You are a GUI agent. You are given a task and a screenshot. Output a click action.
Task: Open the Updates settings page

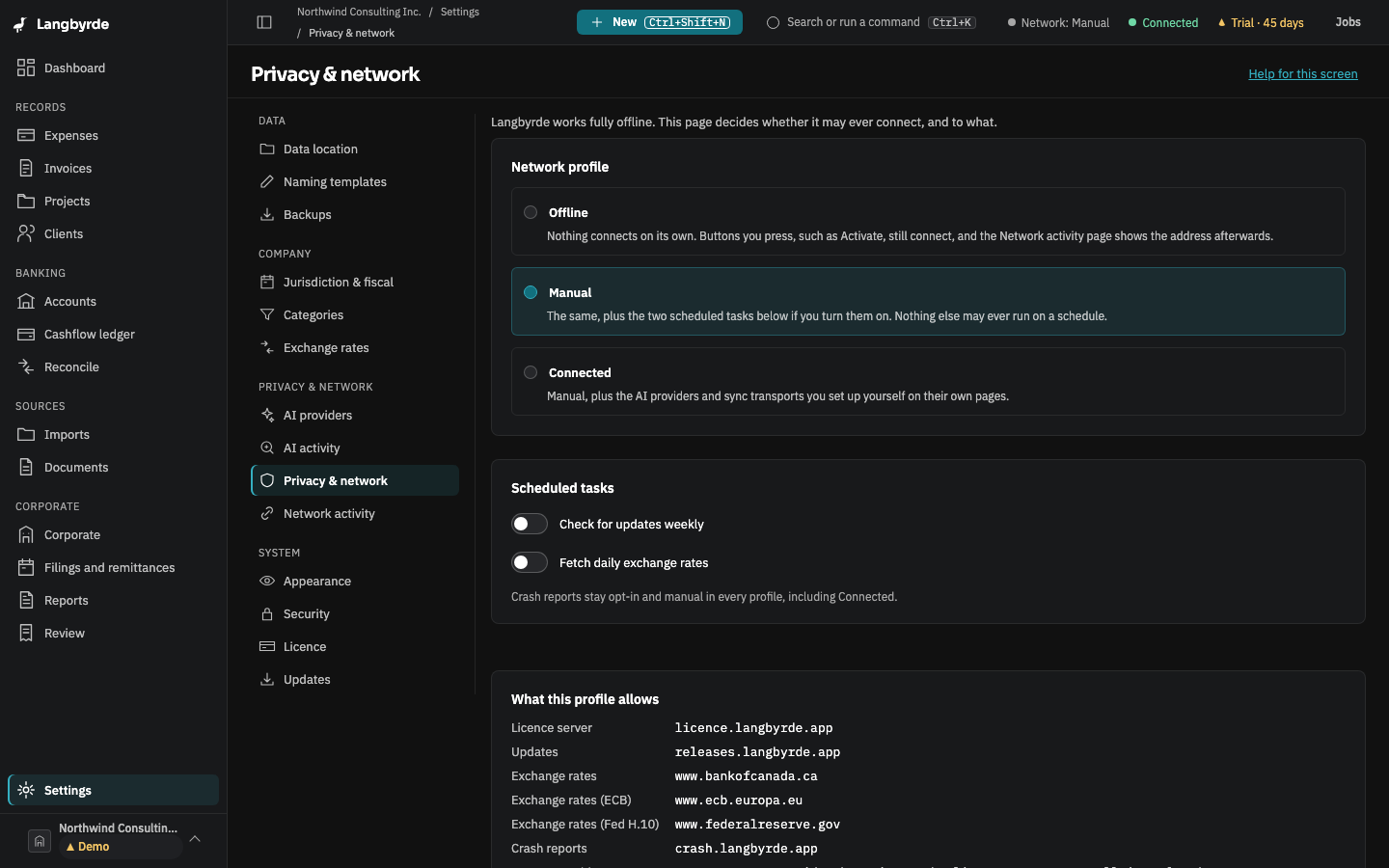[x=355, y=679]
